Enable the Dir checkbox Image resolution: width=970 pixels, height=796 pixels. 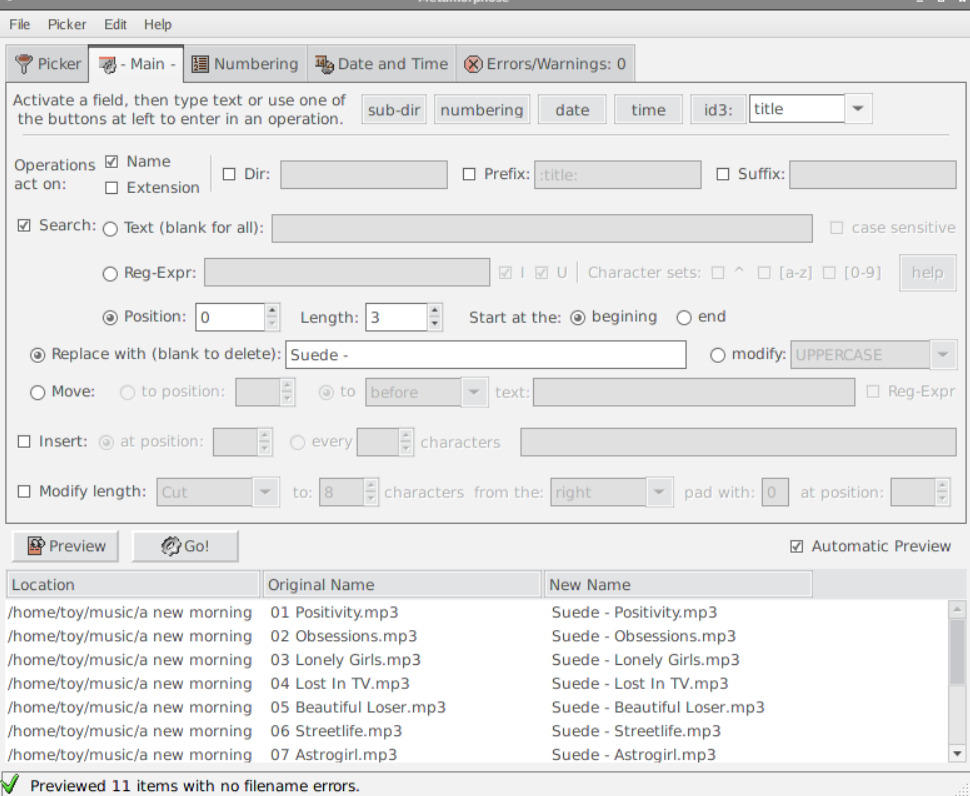[x=229, y=174]
